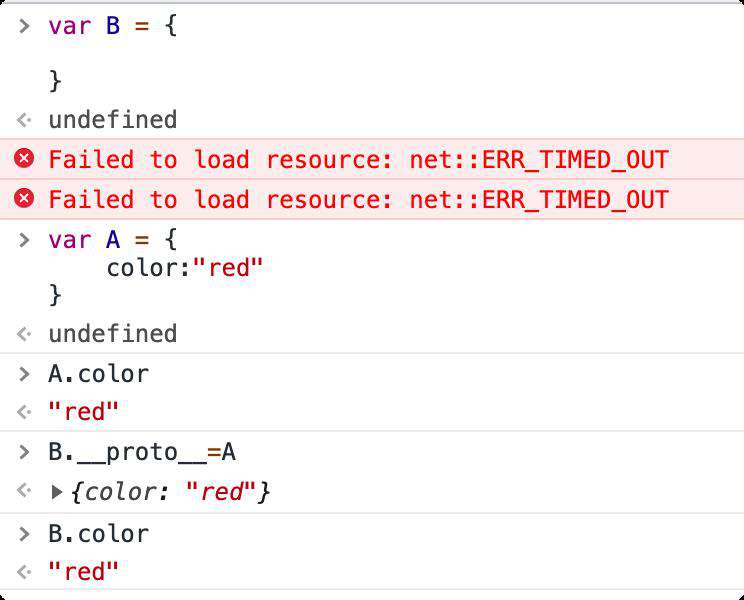Click the second red error icon
The height and width of the screenshot is (600, 744).
24,198
